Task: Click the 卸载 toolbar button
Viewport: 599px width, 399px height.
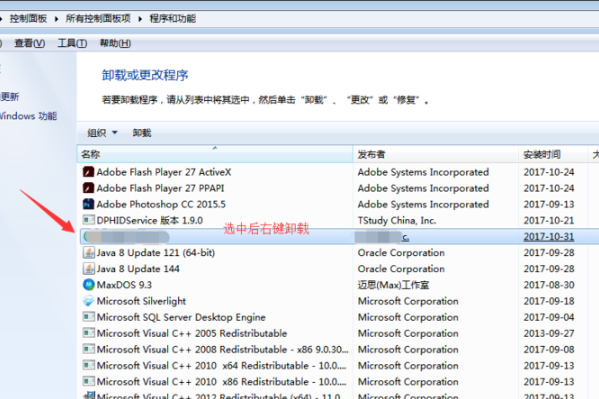Action: pos(142,133)
